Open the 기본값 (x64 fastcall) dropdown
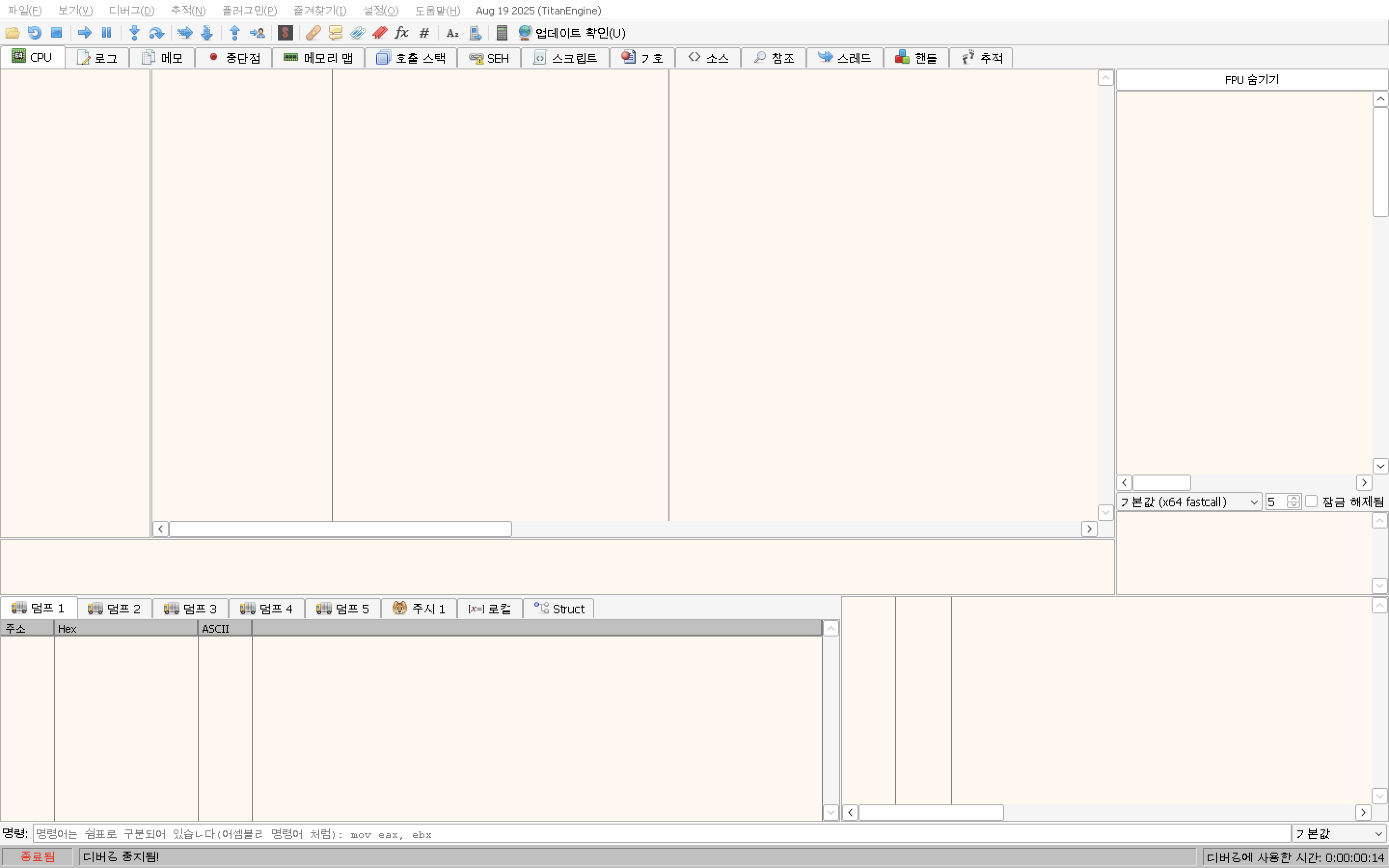This screenshot has width=1389, height=868. click(1188, 502)
